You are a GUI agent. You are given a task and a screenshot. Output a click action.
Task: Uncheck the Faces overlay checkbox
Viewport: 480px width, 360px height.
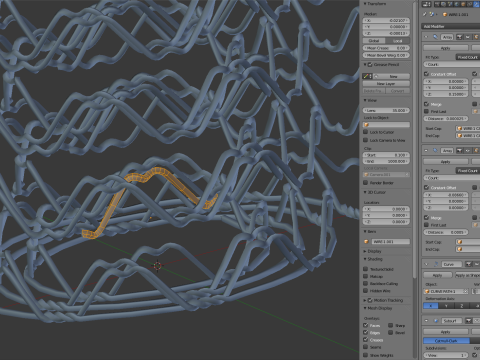click(x=365, y=325)
